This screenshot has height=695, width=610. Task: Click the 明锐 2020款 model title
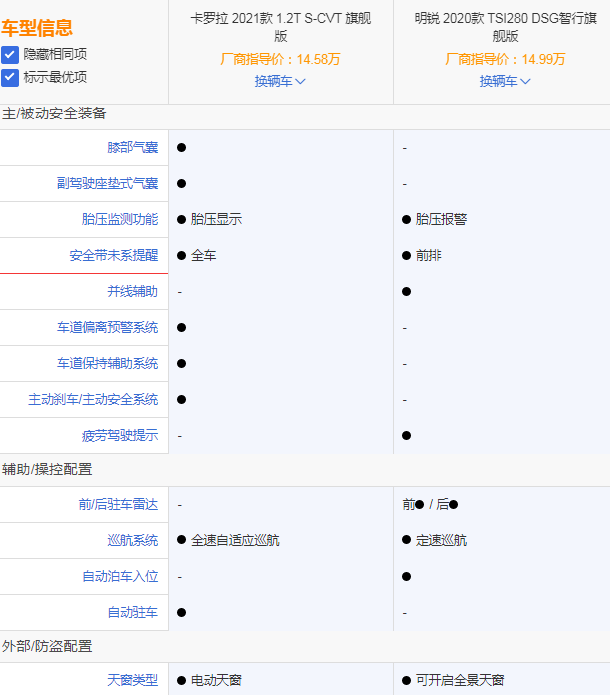tap(505, 27)
